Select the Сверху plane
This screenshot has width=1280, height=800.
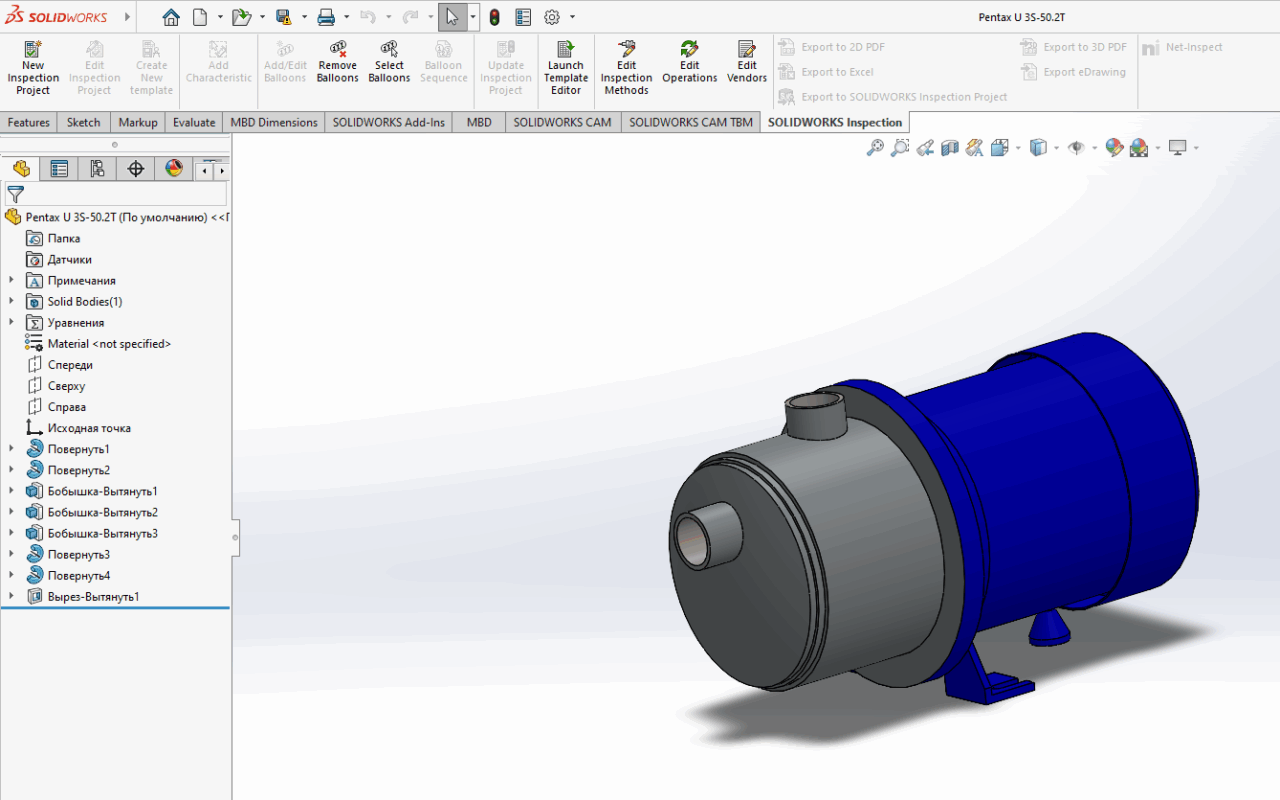coord(66,386)
